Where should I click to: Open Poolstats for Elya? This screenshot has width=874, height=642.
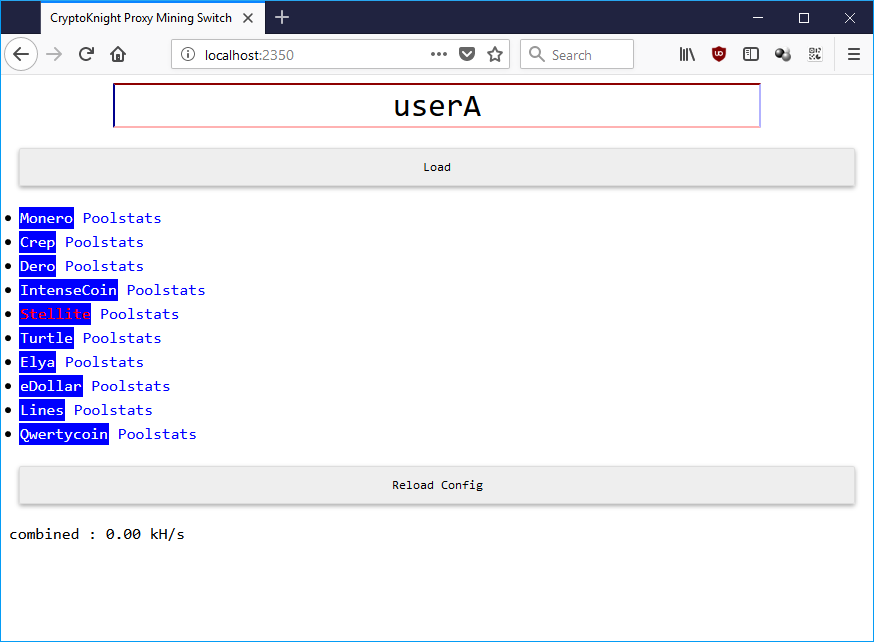(x=104, y=362)
